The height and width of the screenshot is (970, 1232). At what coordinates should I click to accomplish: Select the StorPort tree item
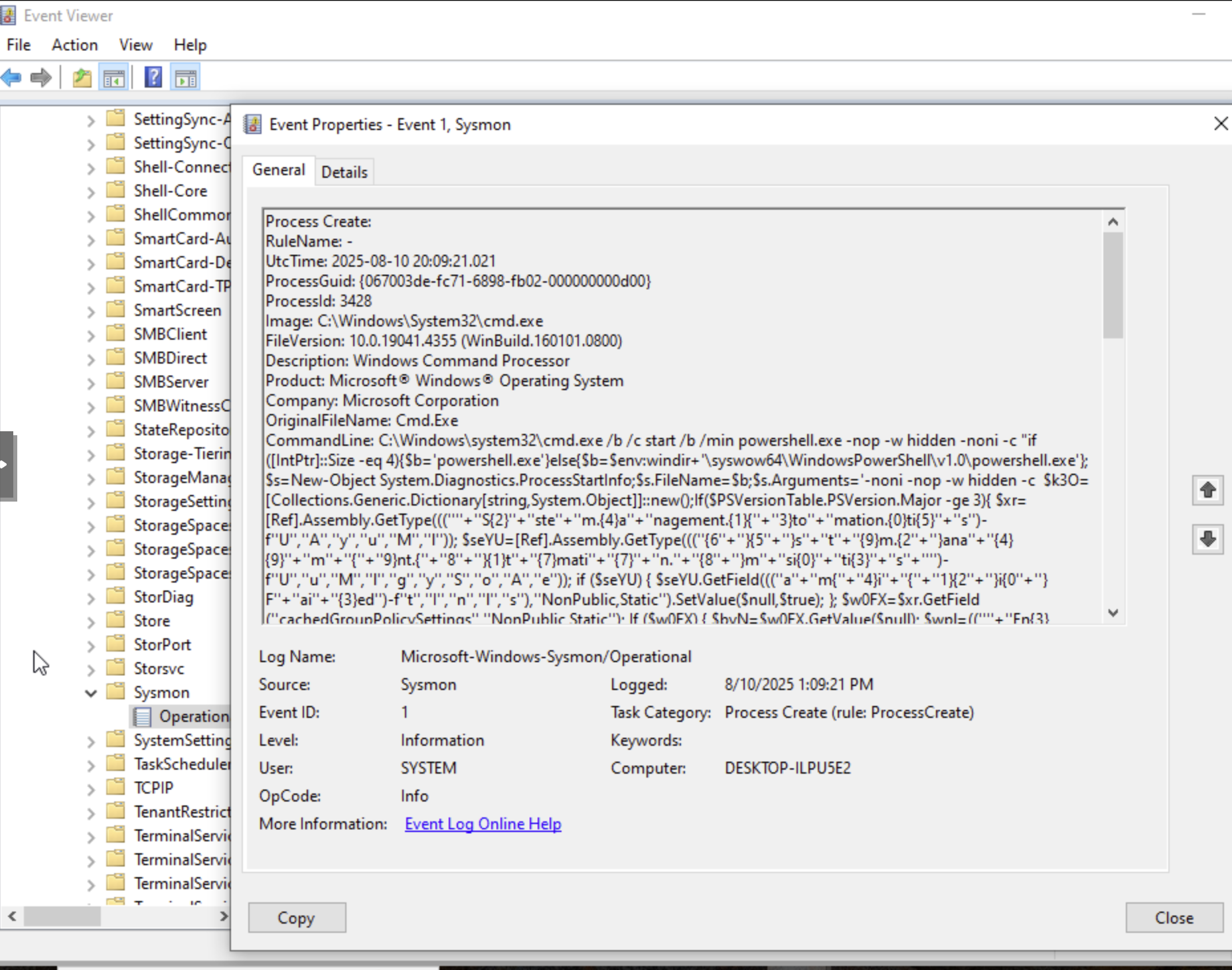pos(163,645)
